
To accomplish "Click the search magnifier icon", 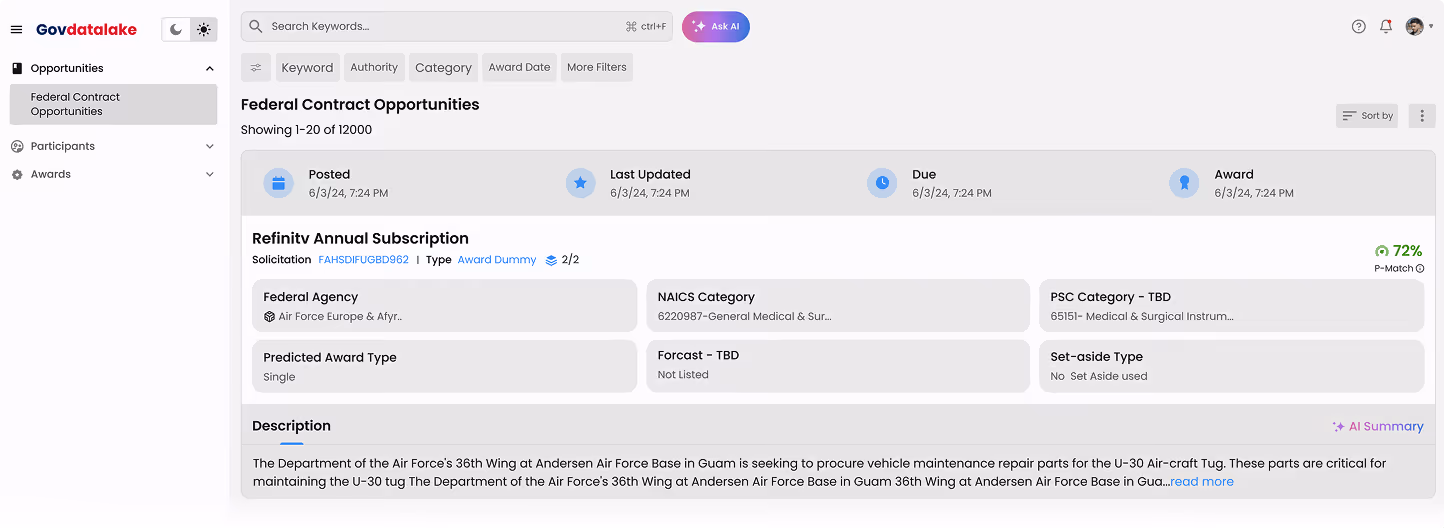I will coord(256,26).
